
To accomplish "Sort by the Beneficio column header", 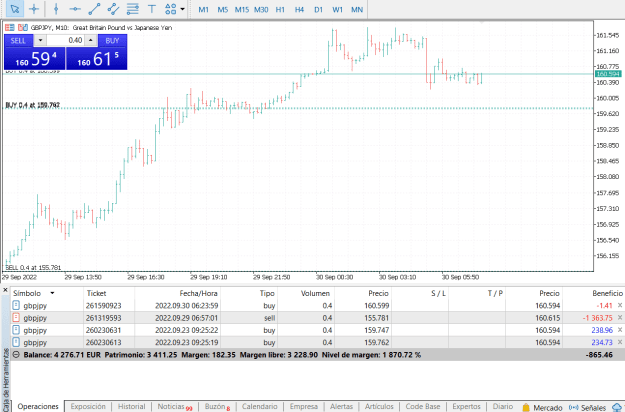I will click(607, 293).
